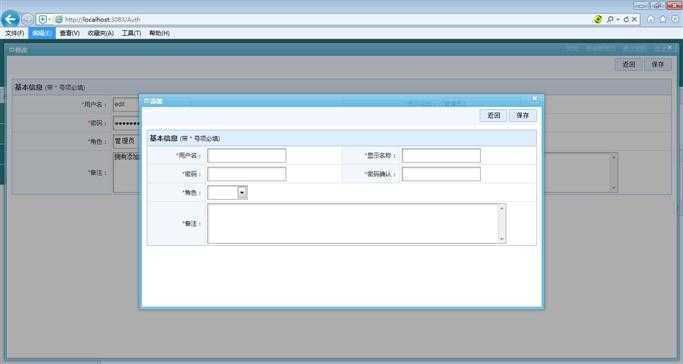
Task: Click the 管理员 role field in background
Action: point(126,141)
